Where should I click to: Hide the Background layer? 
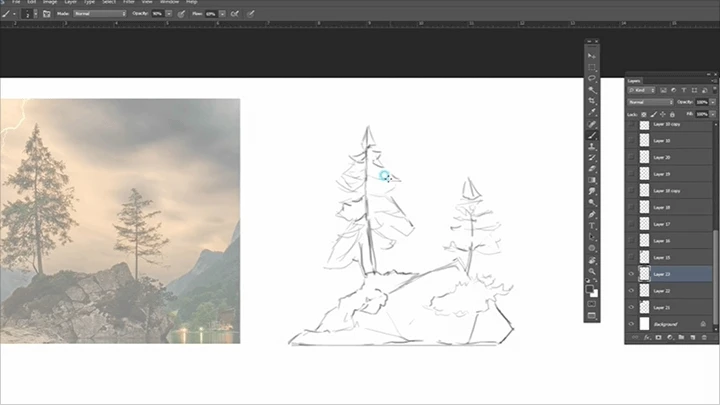[x=631, y=324]
